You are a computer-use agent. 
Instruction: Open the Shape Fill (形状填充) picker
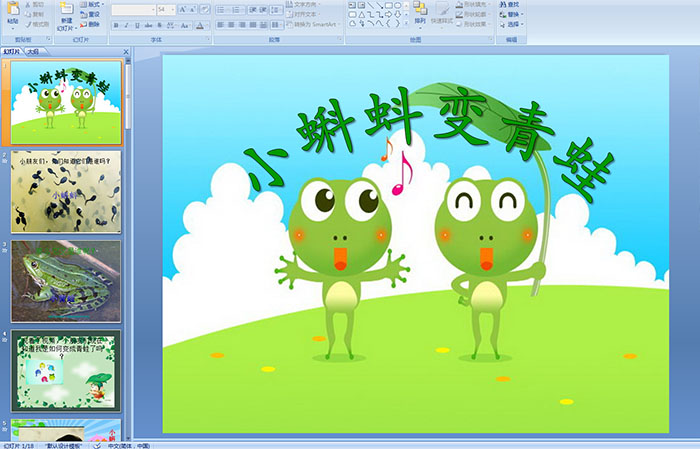[x=474, y=4]
